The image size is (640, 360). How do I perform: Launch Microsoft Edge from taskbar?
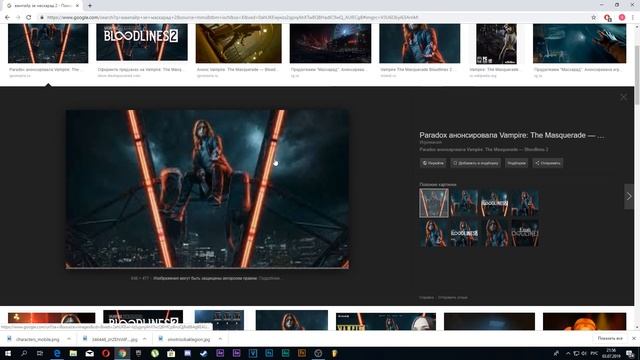(57, 353)
